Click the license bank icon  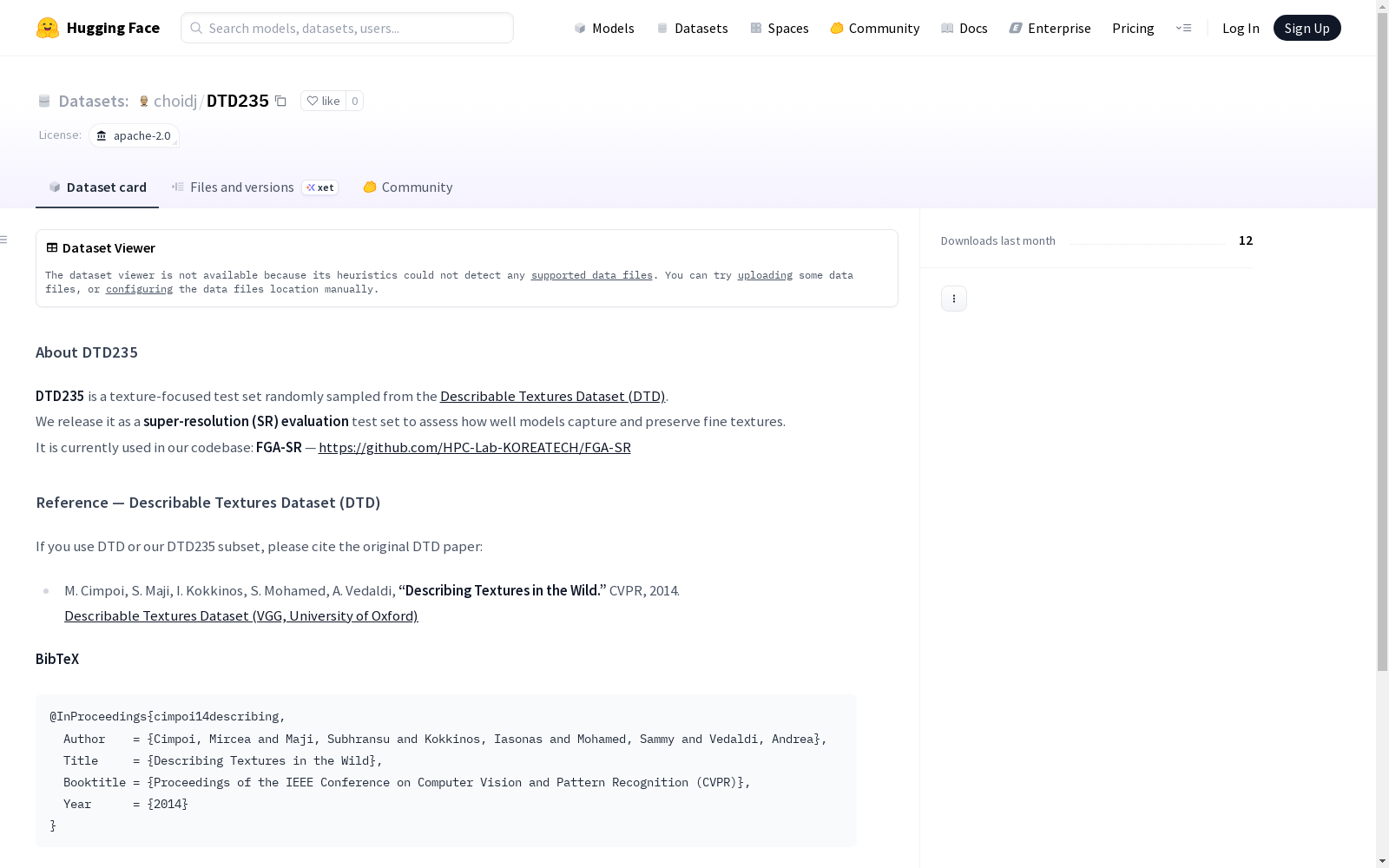(x=102, y=135)
